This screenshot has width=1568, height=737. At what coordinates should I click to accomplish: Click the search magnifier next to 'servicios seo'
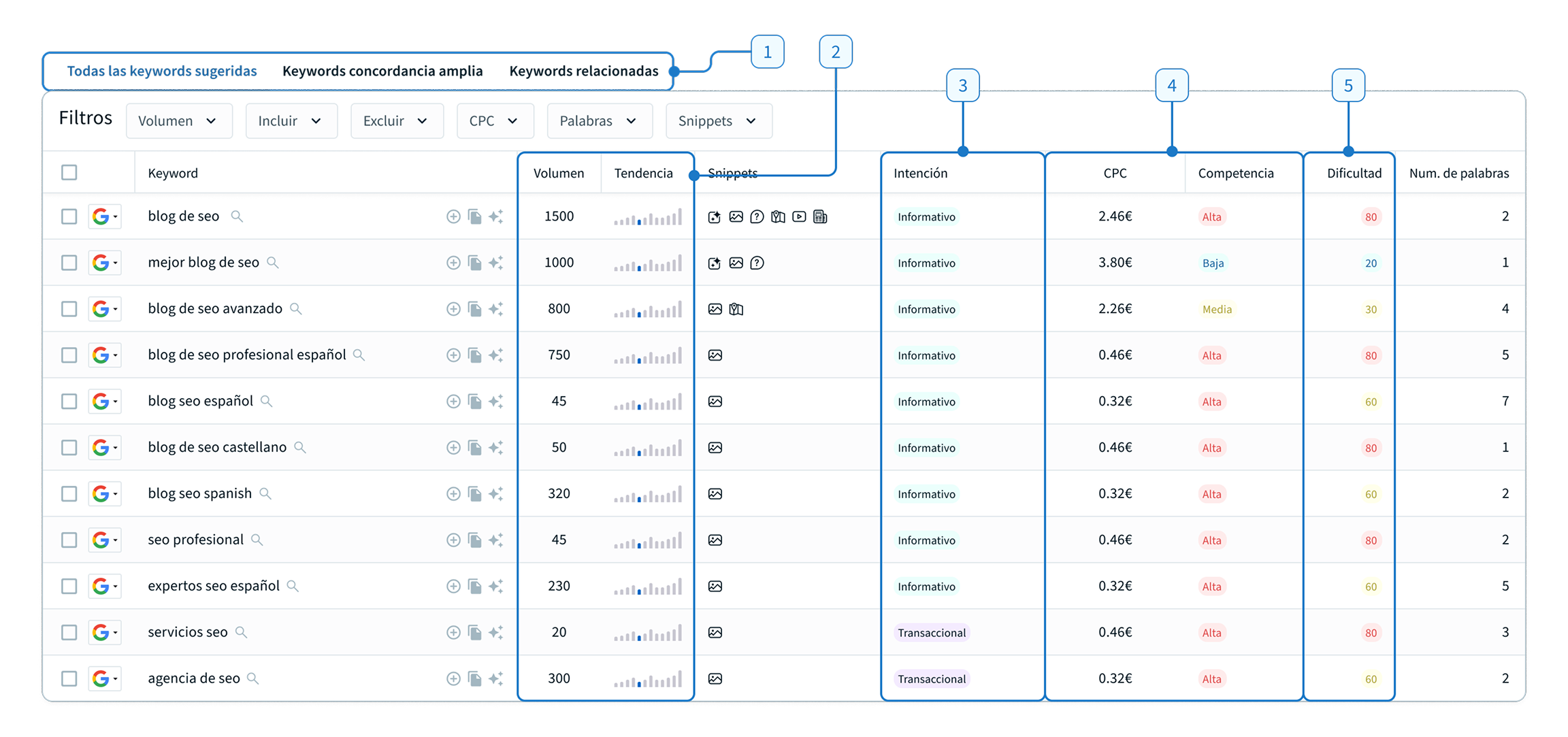tap(242, 632)
